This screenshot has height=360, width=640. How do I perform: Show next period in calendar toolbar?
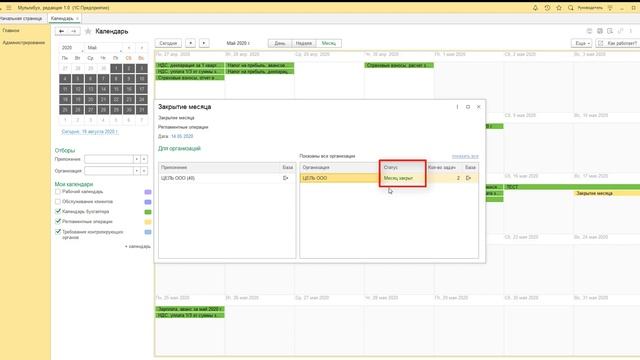coord(204,43)
